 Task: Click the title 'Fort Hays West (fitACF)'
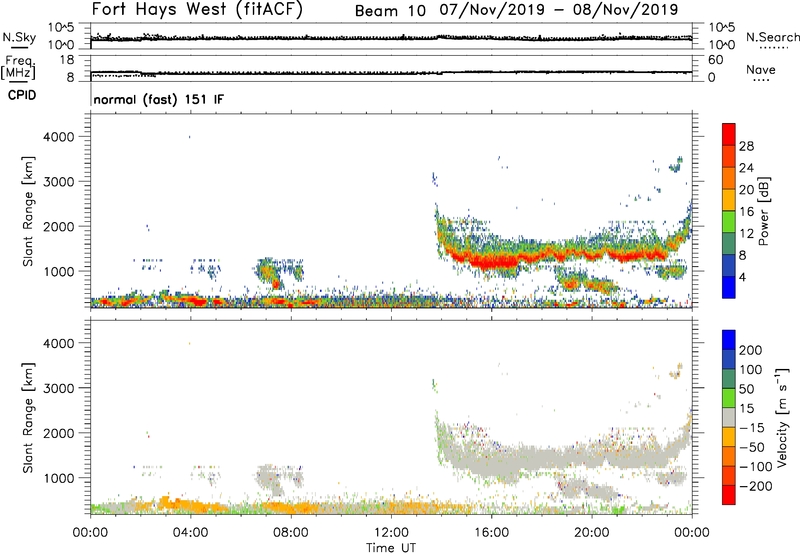[x=197, y=9]
